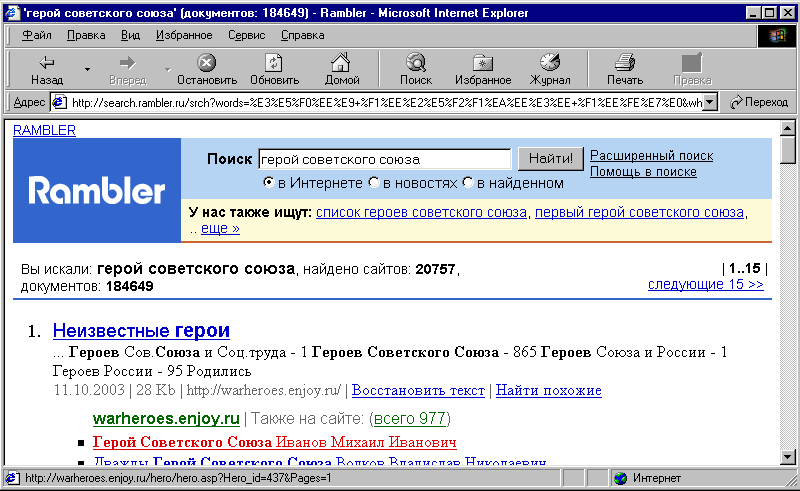Stop loading with the Остановить icon
Screen dimensions: 800x491
tap(207, 63)
